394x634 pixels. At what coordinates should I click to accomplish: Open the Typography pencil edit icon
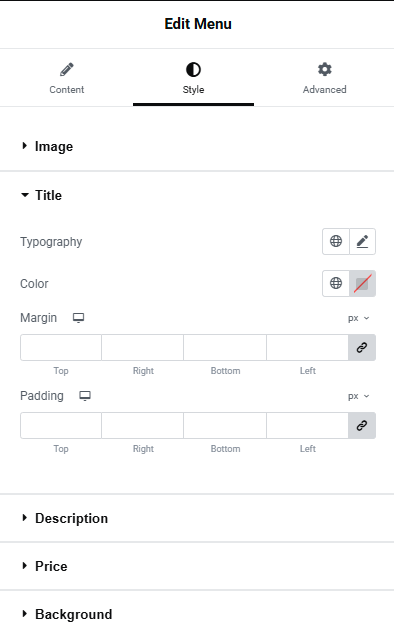coord(362,241)
